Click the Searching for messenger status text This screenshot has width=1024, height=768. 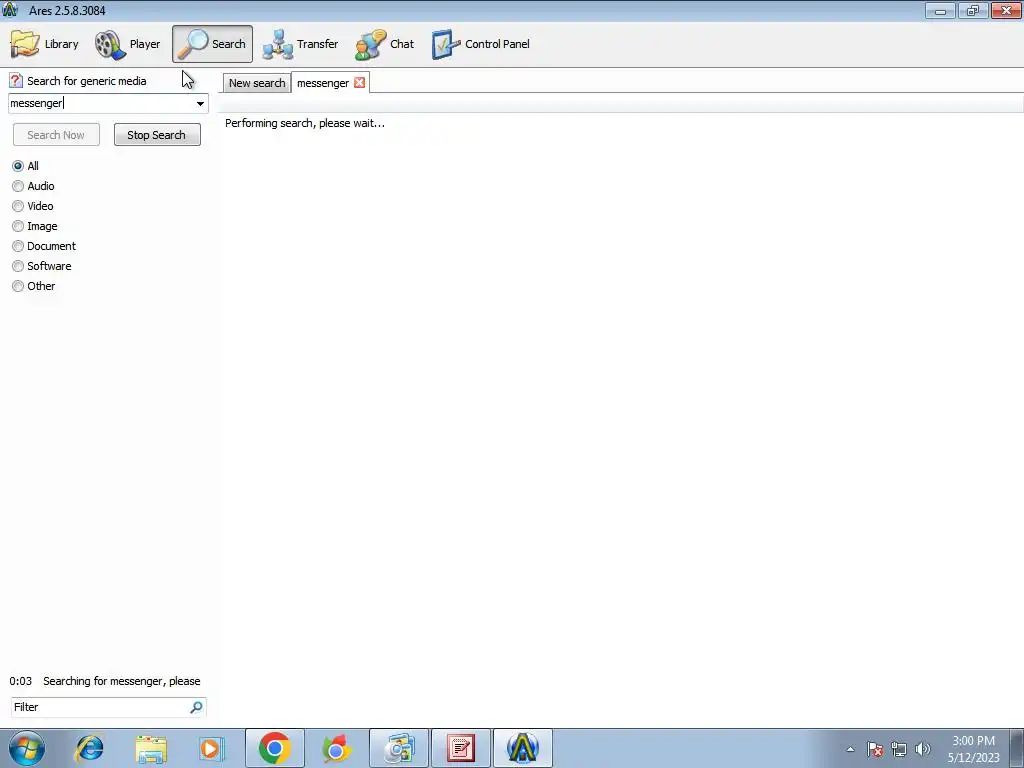pos(121,681)
